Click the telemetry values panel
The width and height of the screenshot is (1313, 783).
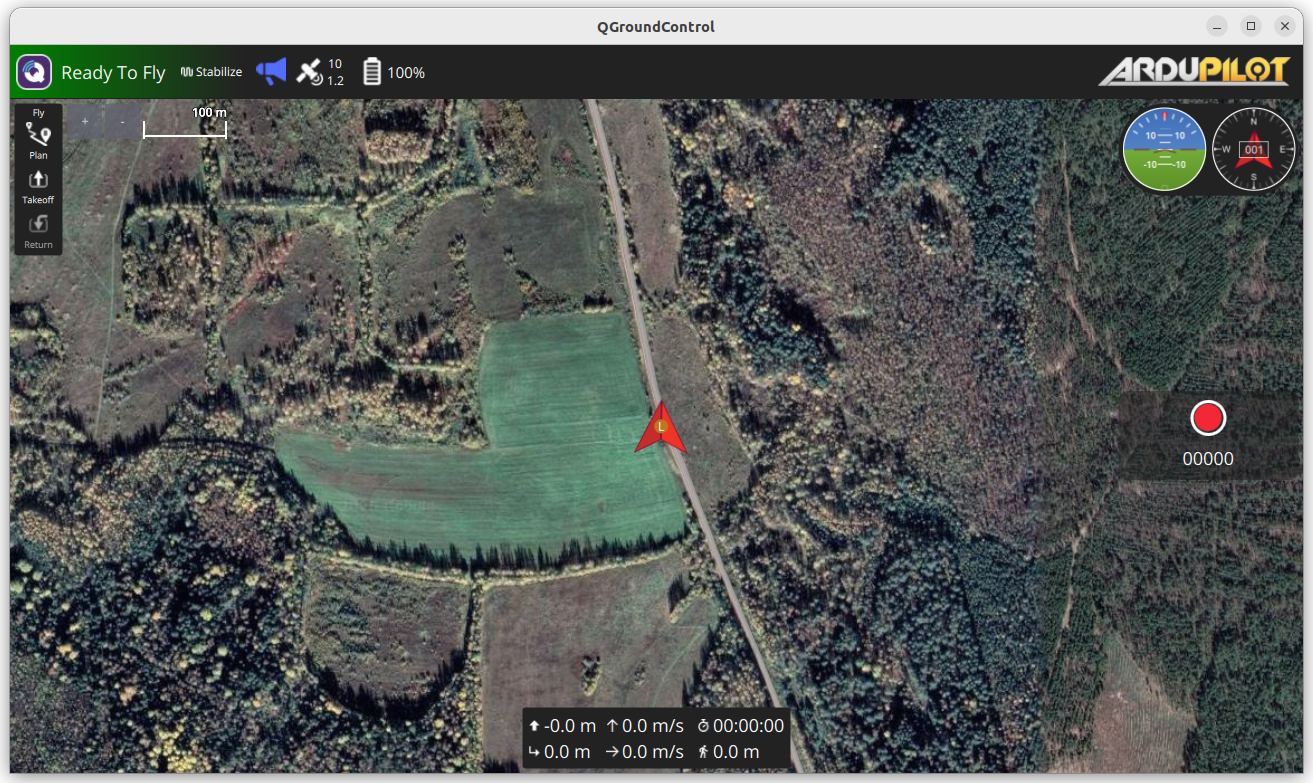pos(656,739)
